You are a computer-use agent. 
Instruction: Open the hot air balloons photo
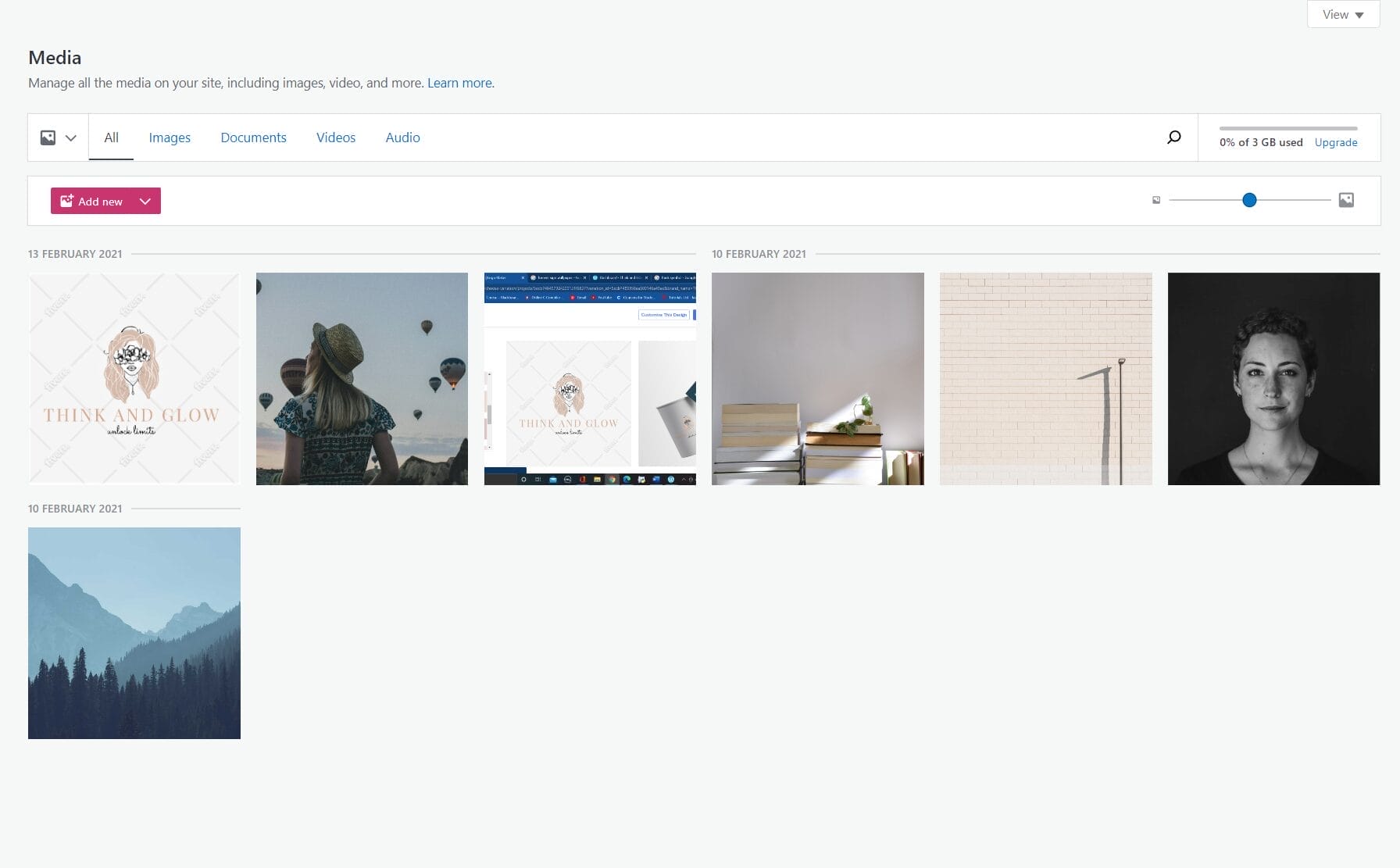click(x=362, y=379)
